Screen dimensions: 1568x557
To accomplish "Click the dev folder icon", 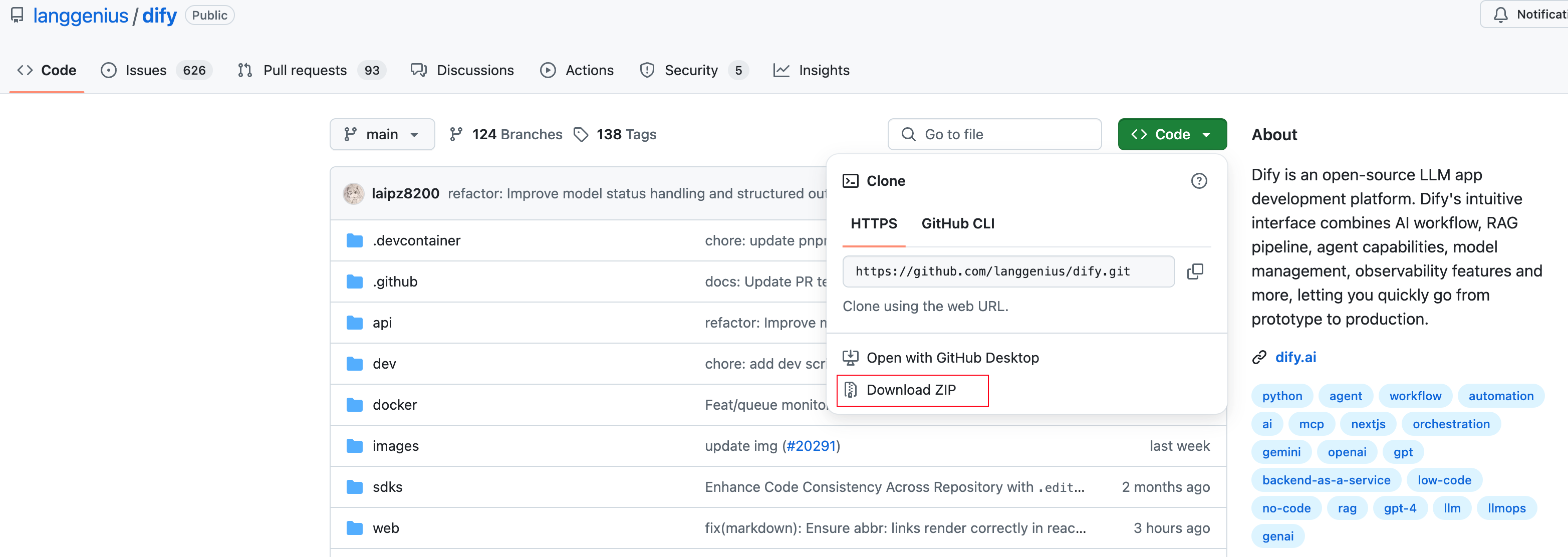I will [354, 364].
